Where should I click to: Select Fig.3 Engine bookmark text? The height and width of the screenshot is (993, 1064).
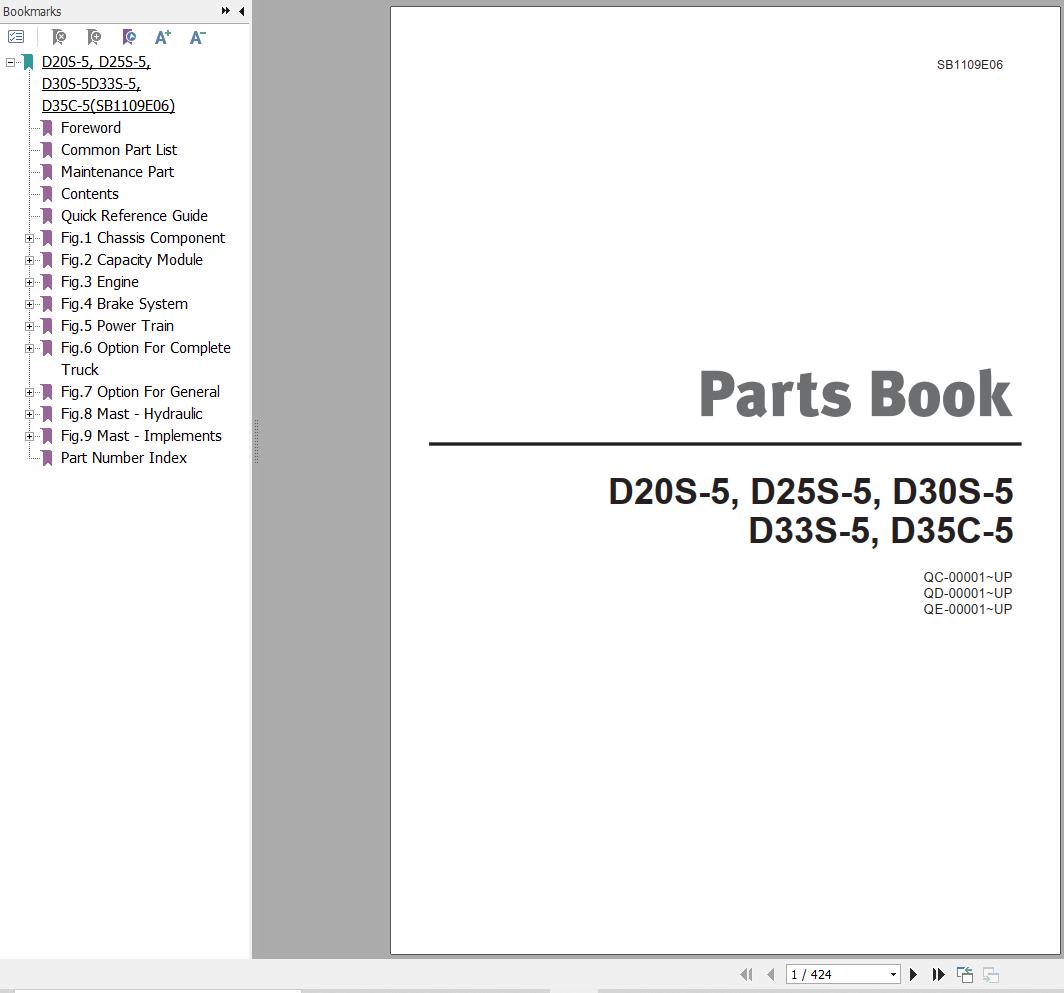pyautogui.click(x=100, y=282)
